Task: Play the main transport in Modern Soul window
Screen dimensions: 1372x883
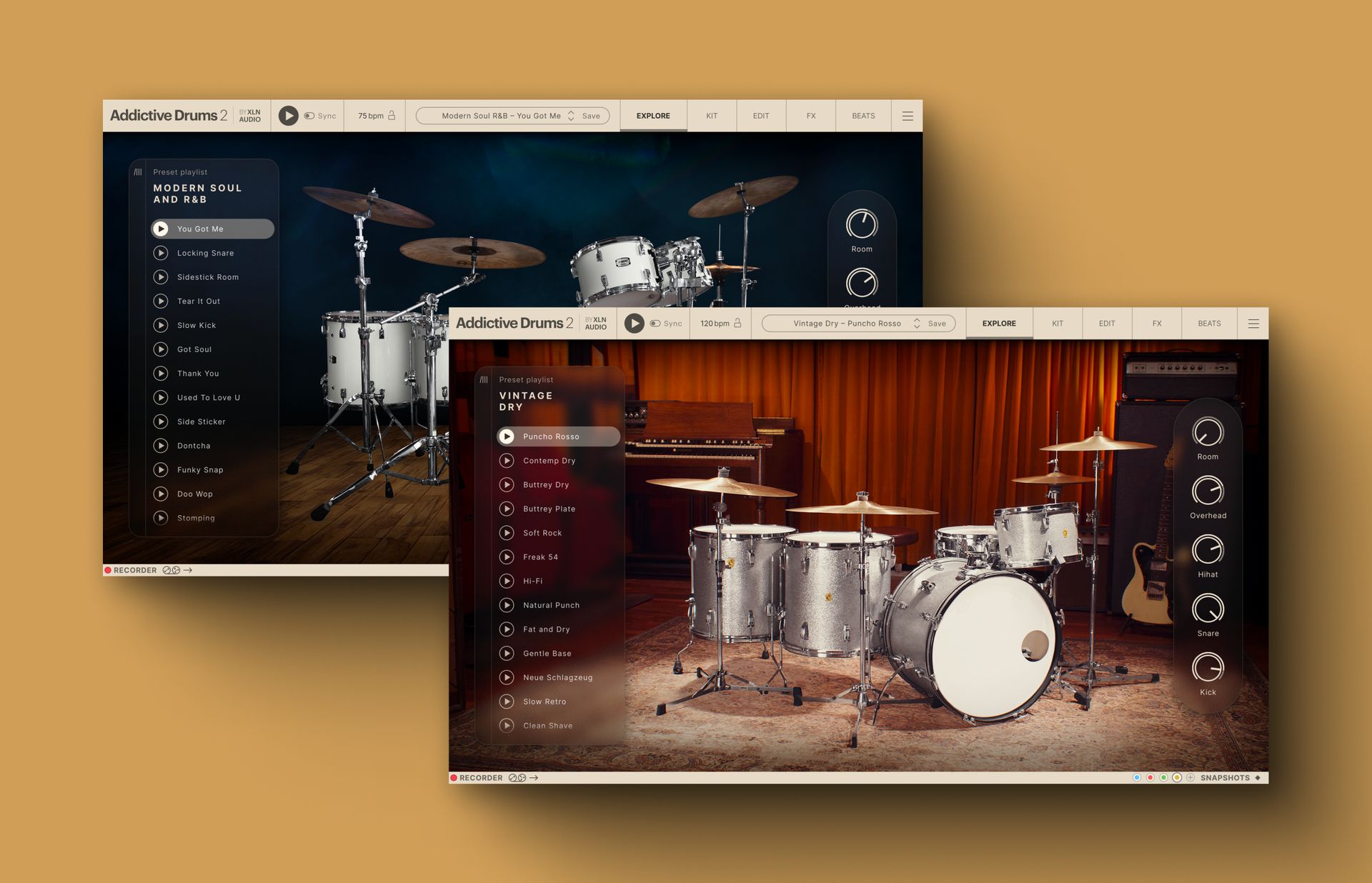Action: point(288,116)
